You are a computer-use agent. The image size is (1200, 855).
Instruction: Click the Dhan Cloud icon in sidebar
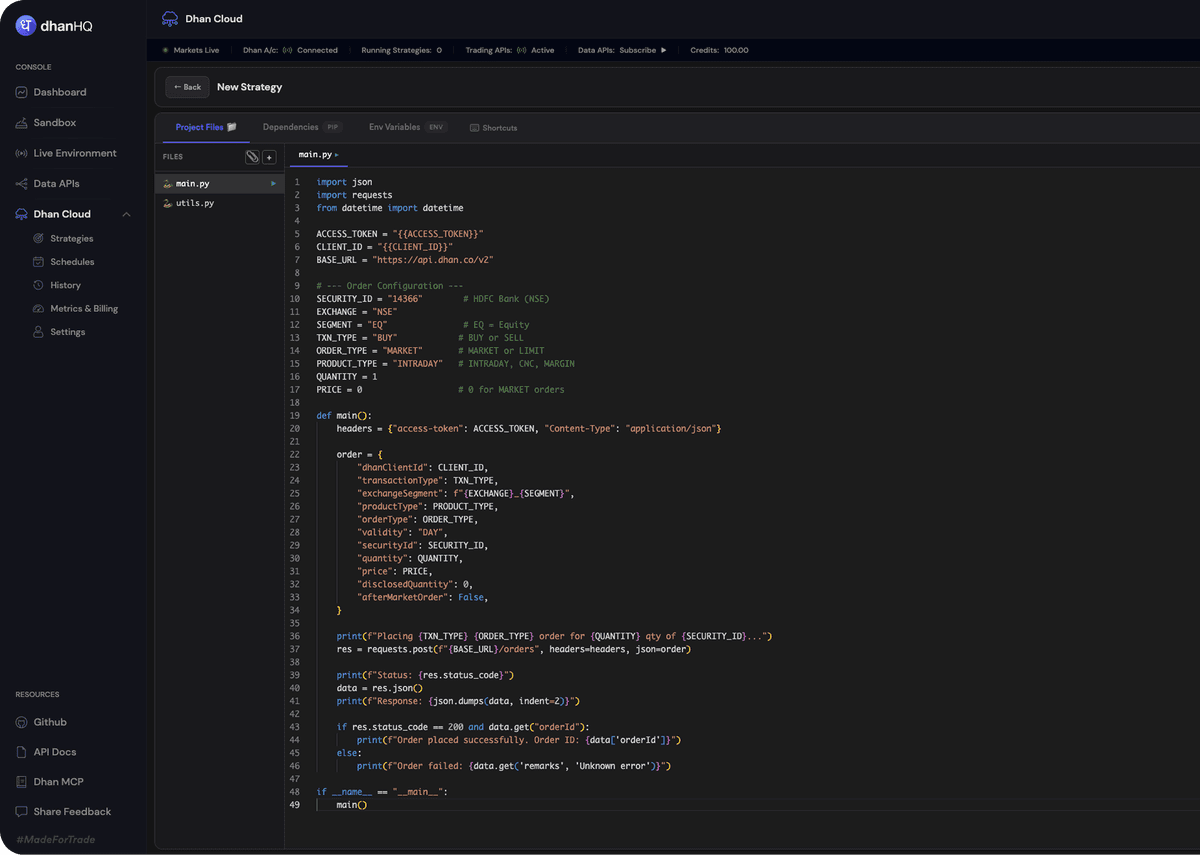click(x=22, y=214)
